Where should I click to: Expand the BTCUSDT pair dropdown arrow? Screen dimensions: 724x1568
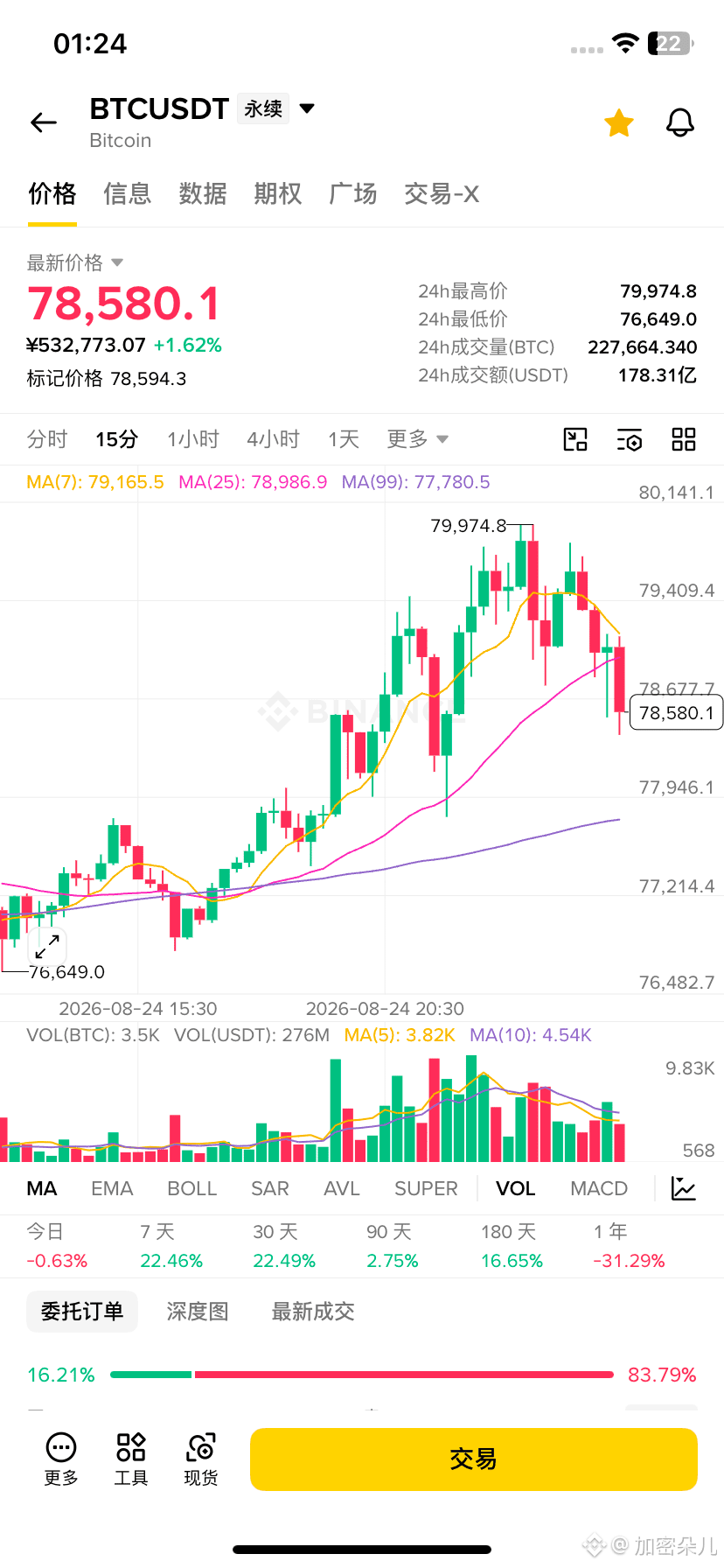(307, 108)
